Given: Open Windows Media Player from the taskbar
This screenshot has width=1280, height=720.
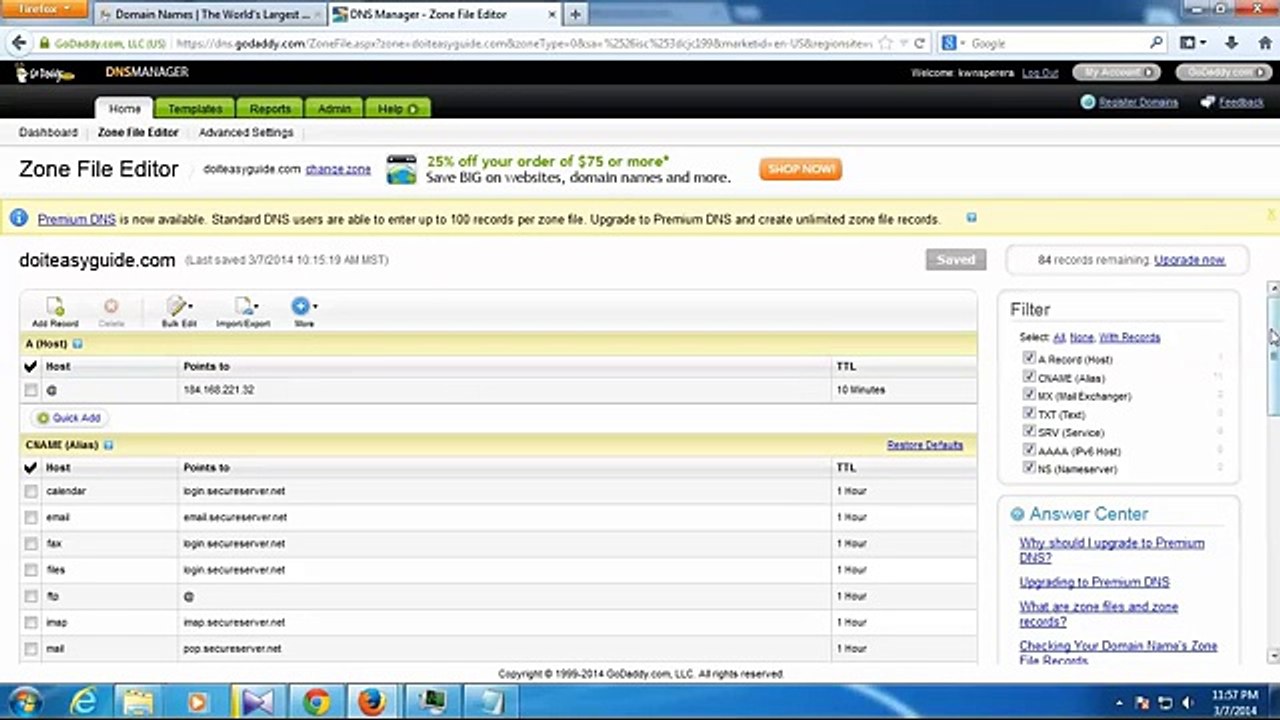Looking at the screenshot, I should (x=197, y=702).
